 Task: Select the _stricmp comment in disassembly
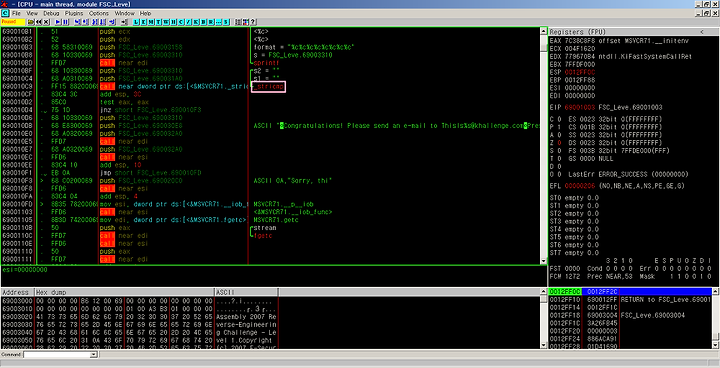coord(269,86)
